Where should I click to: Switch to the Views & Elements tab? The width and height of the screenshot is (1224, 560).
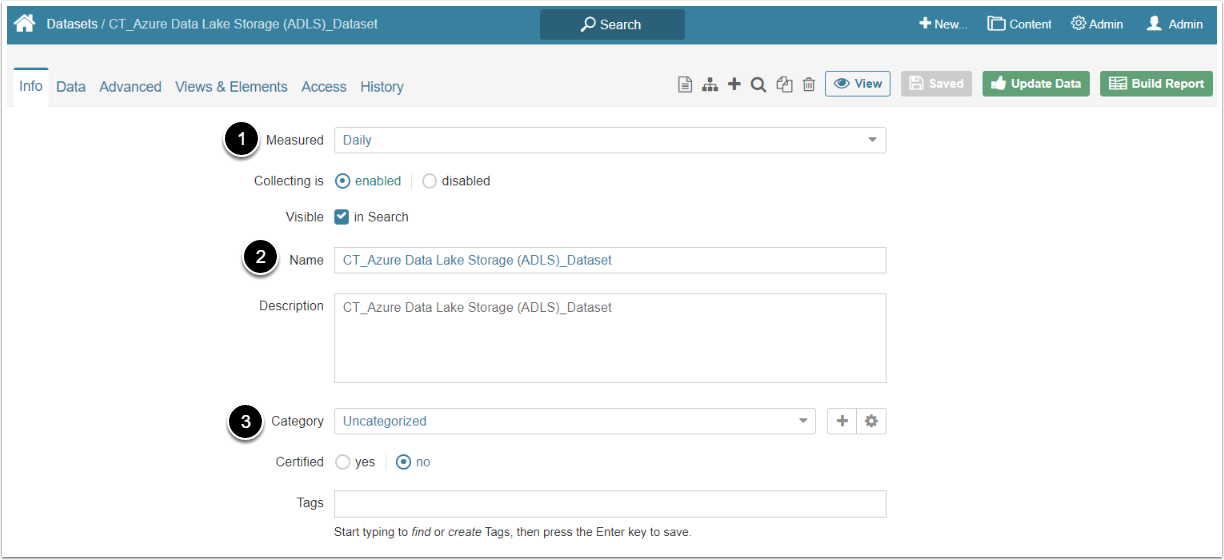click(x=231, y=87)
